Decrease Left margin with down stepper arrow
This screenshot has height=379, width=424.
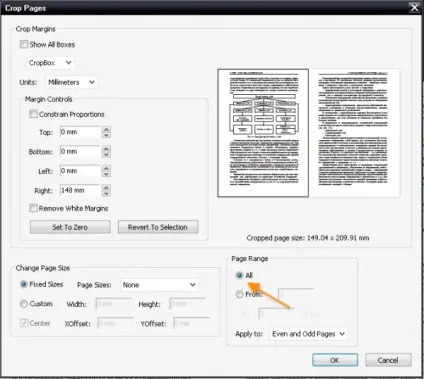pyautogui.click(x=106, y=174)
